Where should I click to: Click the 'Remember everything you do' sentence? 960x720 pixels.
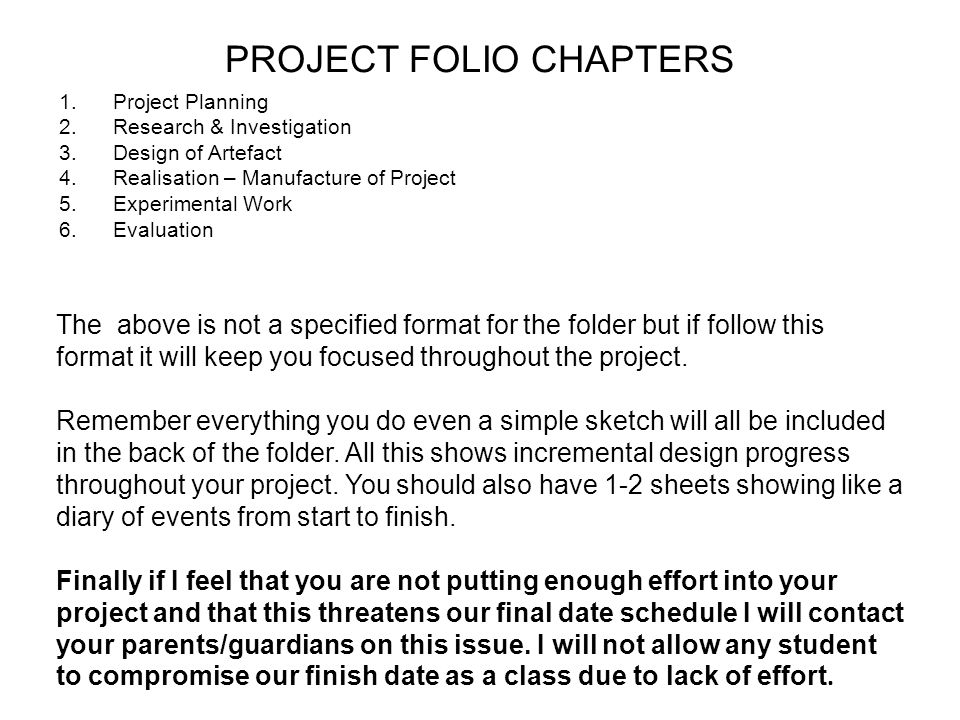click(x=471, y=421)
